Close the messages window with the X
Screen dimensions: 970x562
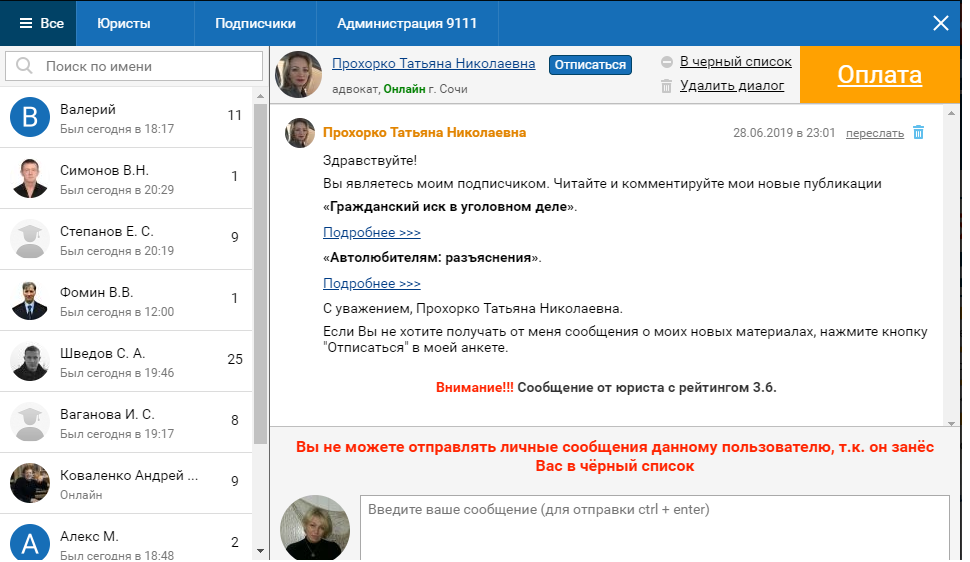click(x=940, y=23)
